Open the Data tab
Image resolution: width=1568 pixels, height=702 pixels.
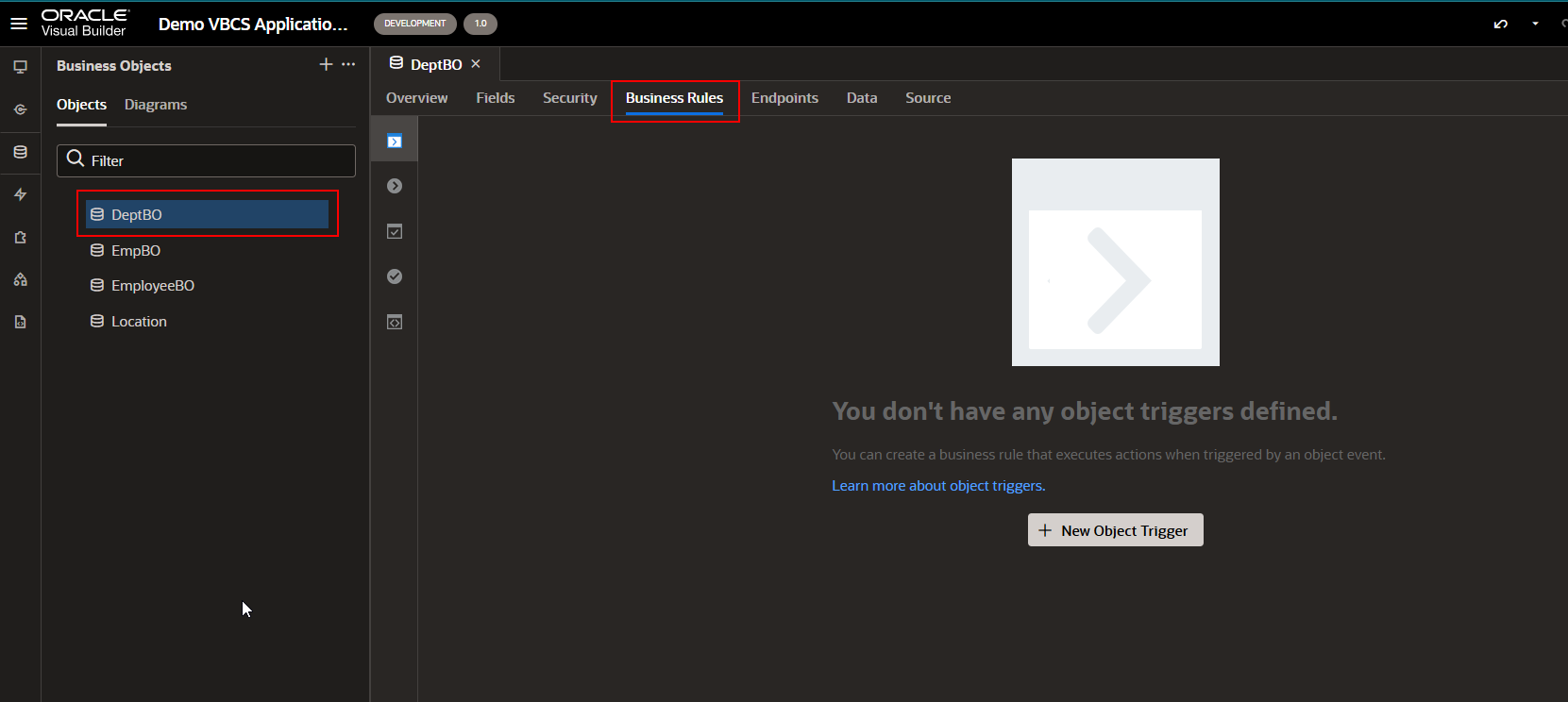pos(862,98)
